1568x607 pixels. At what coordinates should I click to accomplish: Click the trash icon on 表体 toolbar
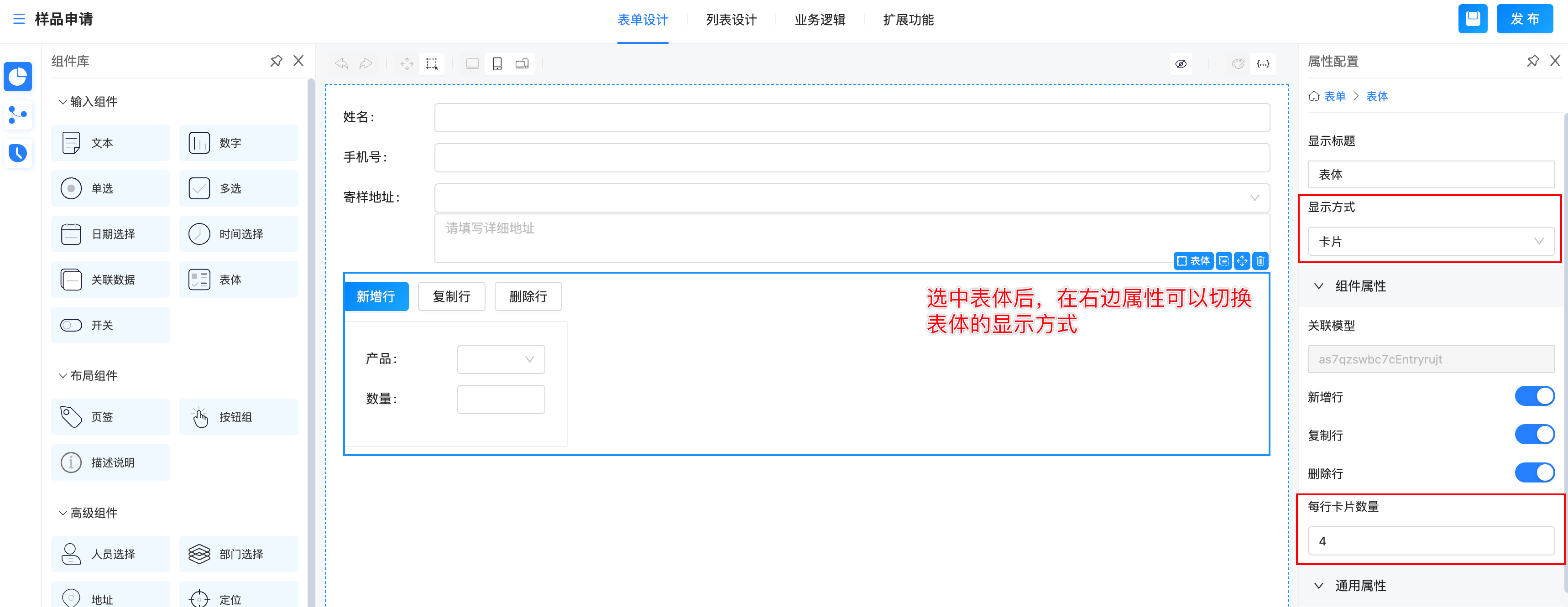click(1260, 261)
